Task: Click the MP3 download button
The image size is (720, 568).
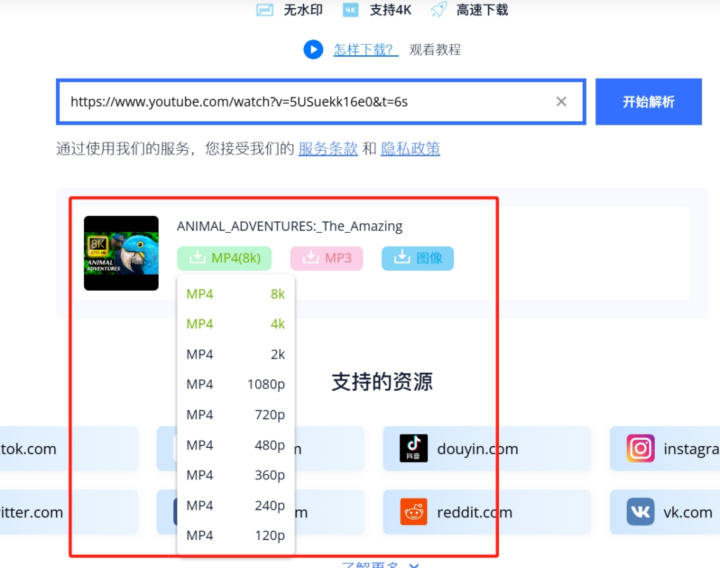Action: [x=326, y=258]
